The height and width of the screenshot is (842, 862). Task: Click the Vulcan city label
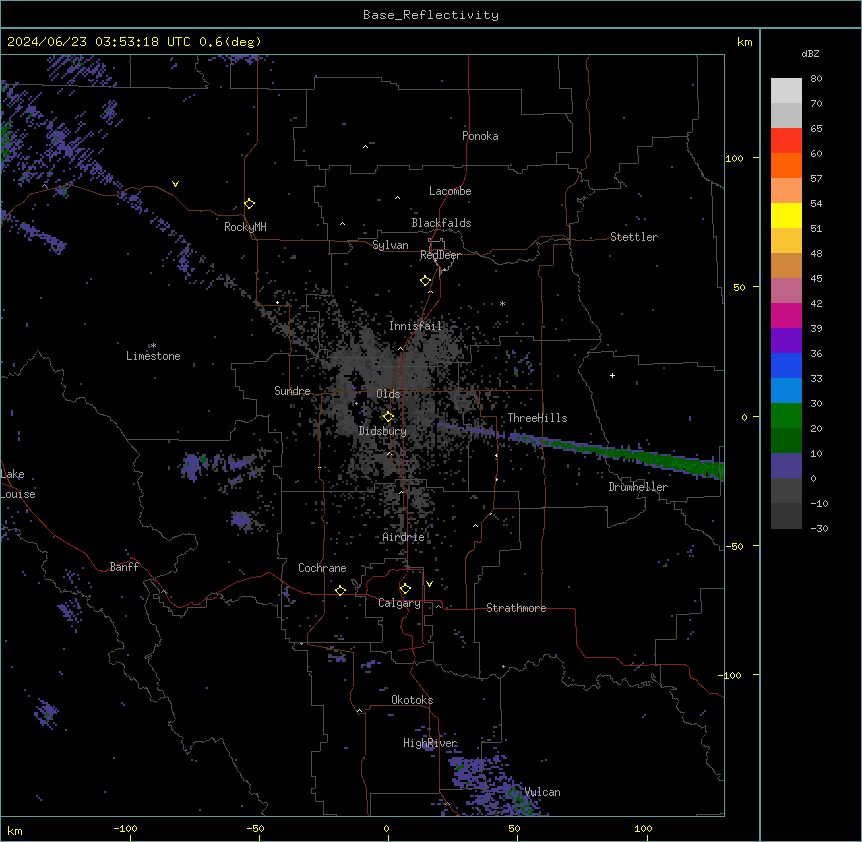(x=543, y=792)
